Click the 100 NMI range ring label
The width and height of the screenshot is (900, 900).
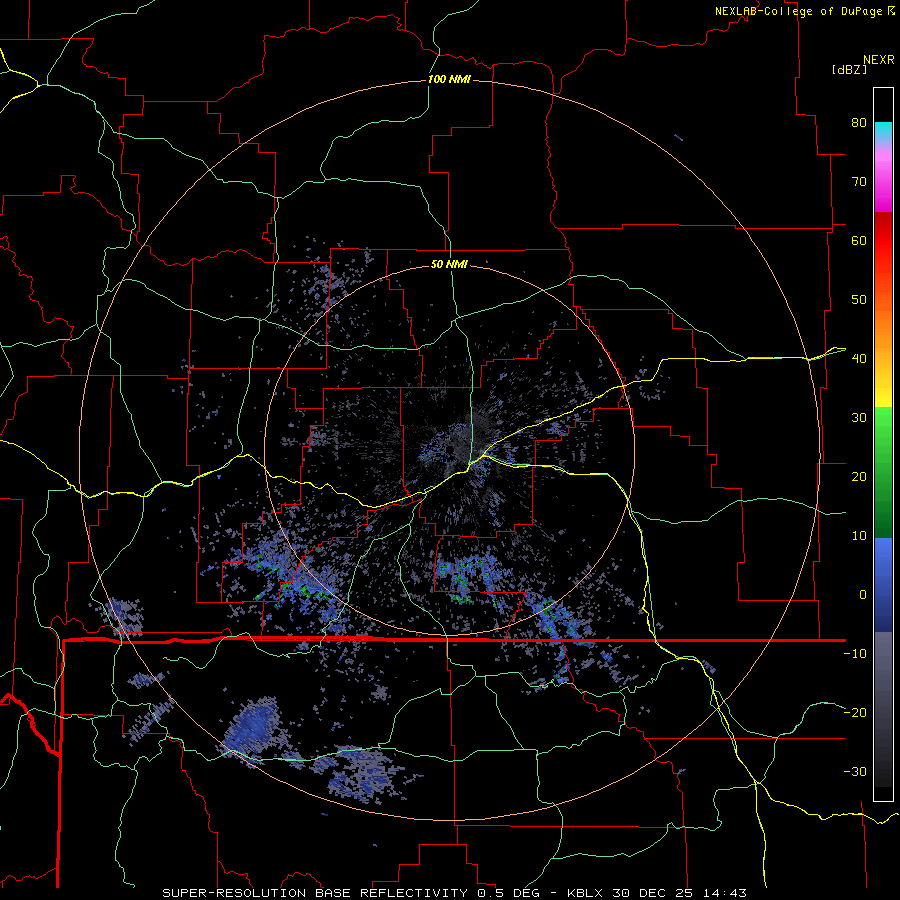(449, 79)
